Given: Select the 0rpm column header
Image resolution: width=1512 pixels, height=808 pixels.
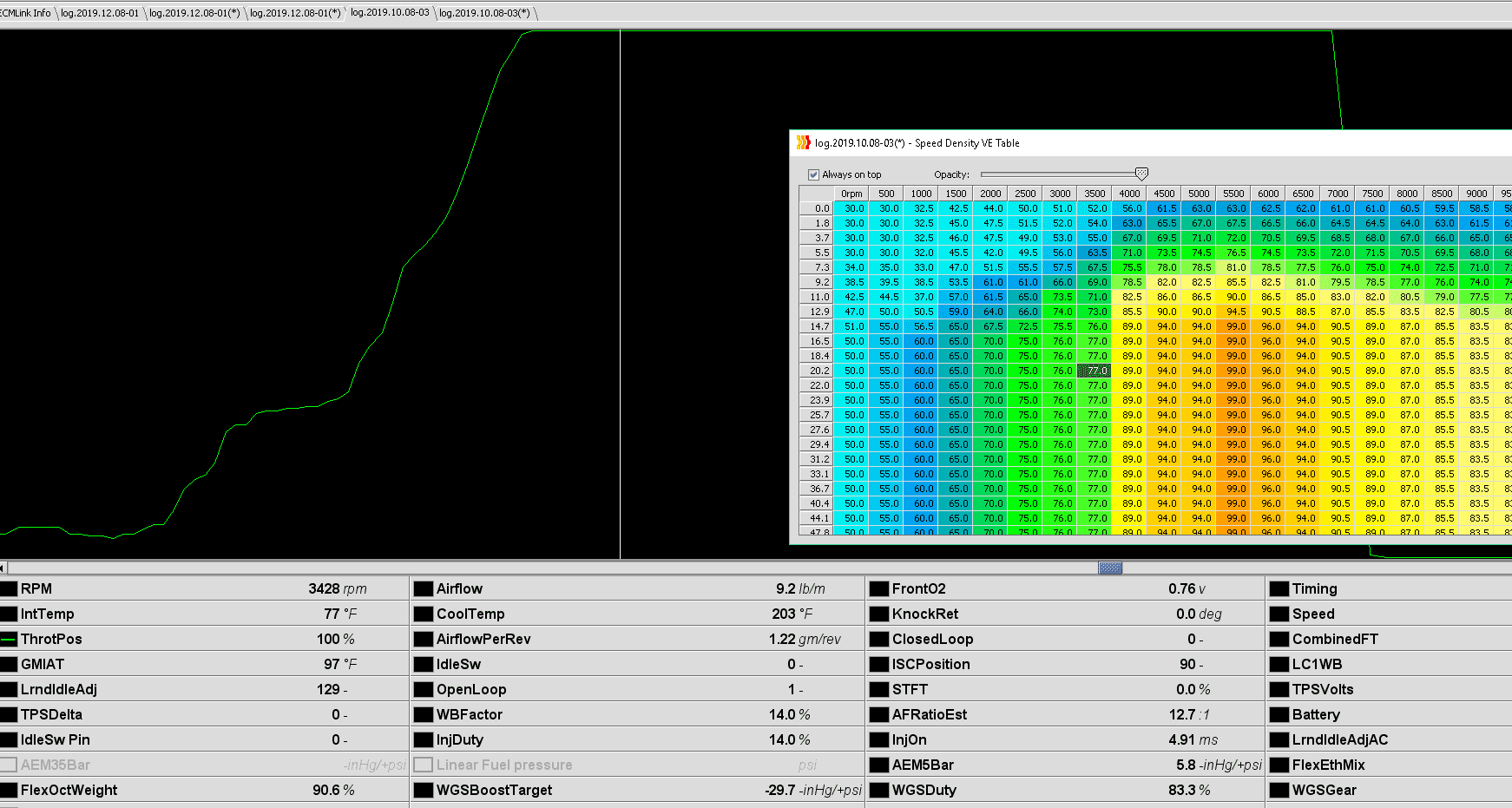Looking at the screenshot, I should click(x=851, y=194).
